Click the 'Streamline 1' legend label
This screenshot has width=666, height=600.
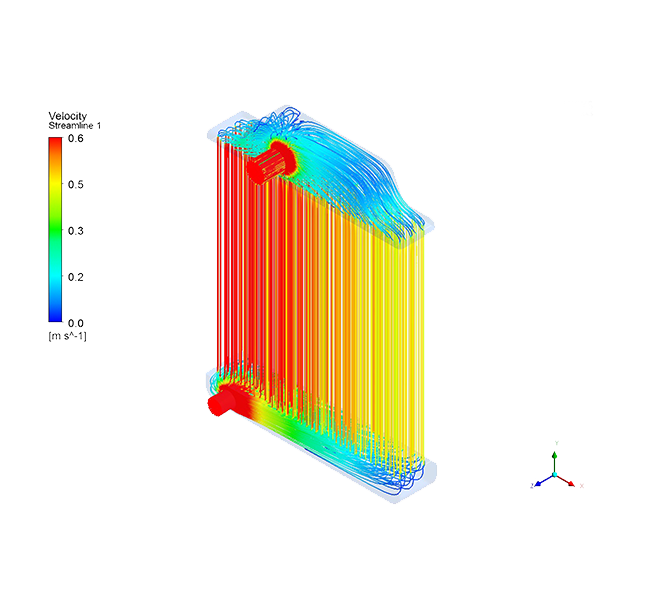75,126
